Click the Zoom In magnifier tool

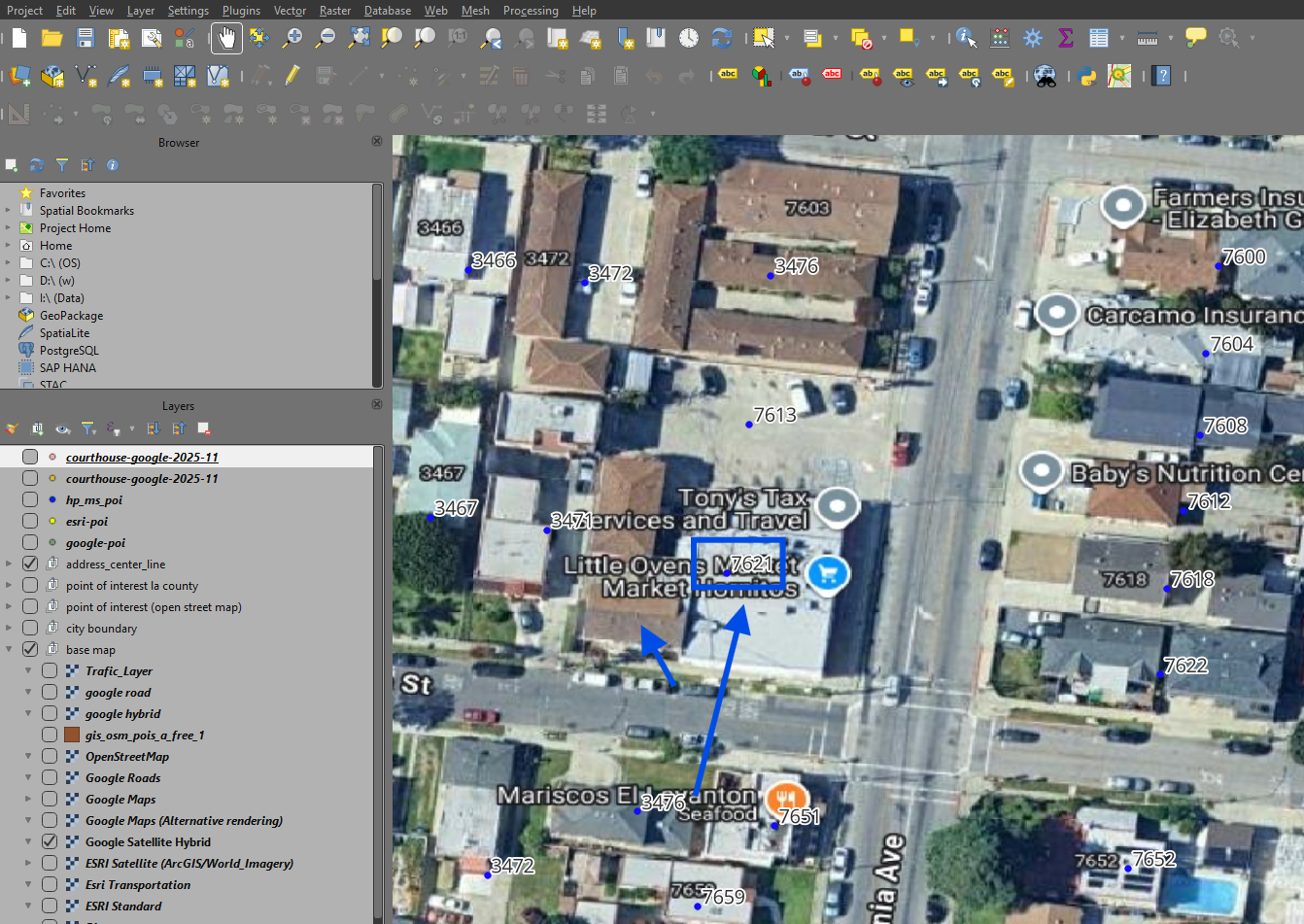(292, 38)
